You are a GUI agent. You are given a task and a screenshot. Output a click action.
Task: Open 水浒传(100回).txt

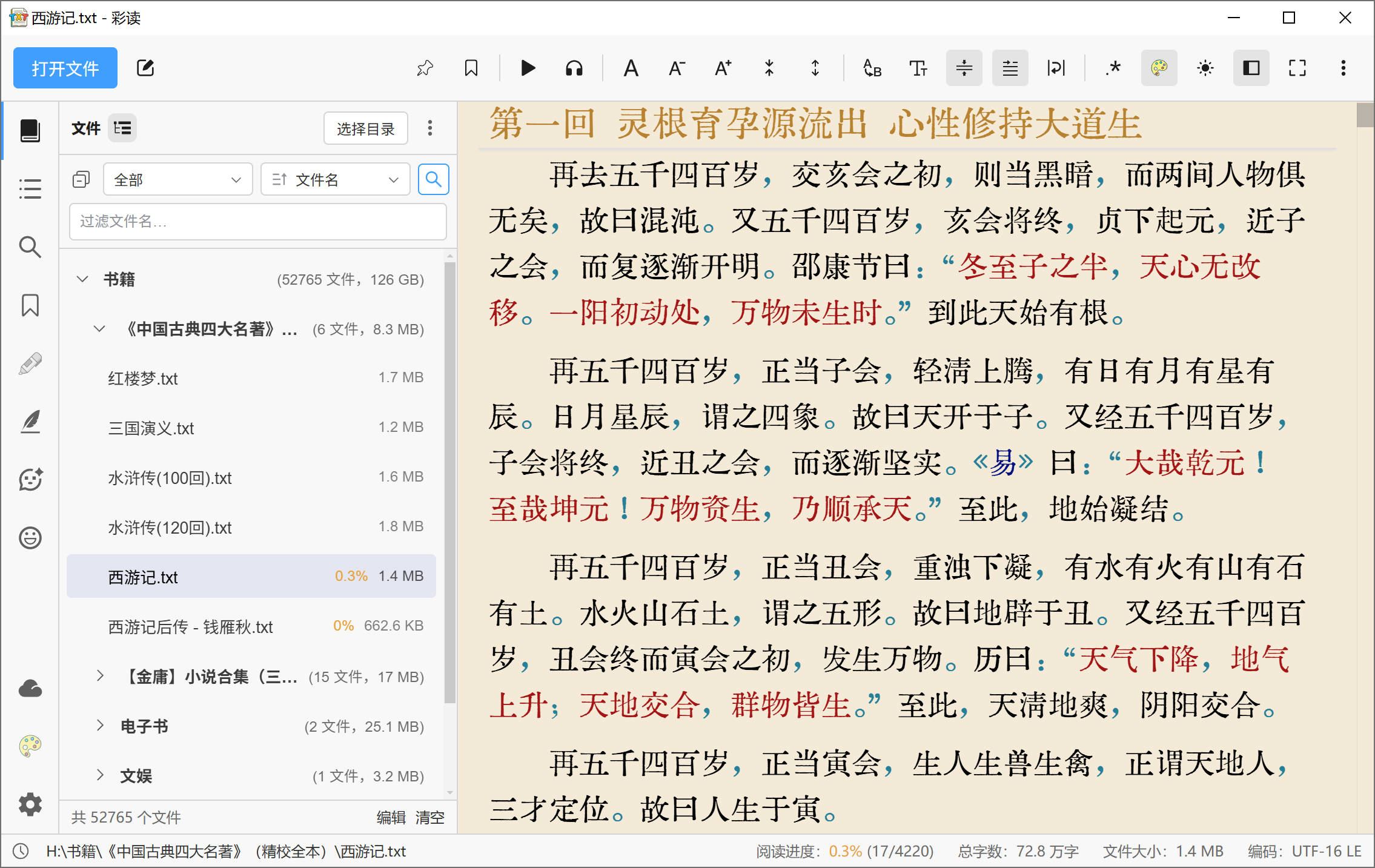tap(251, 477)
